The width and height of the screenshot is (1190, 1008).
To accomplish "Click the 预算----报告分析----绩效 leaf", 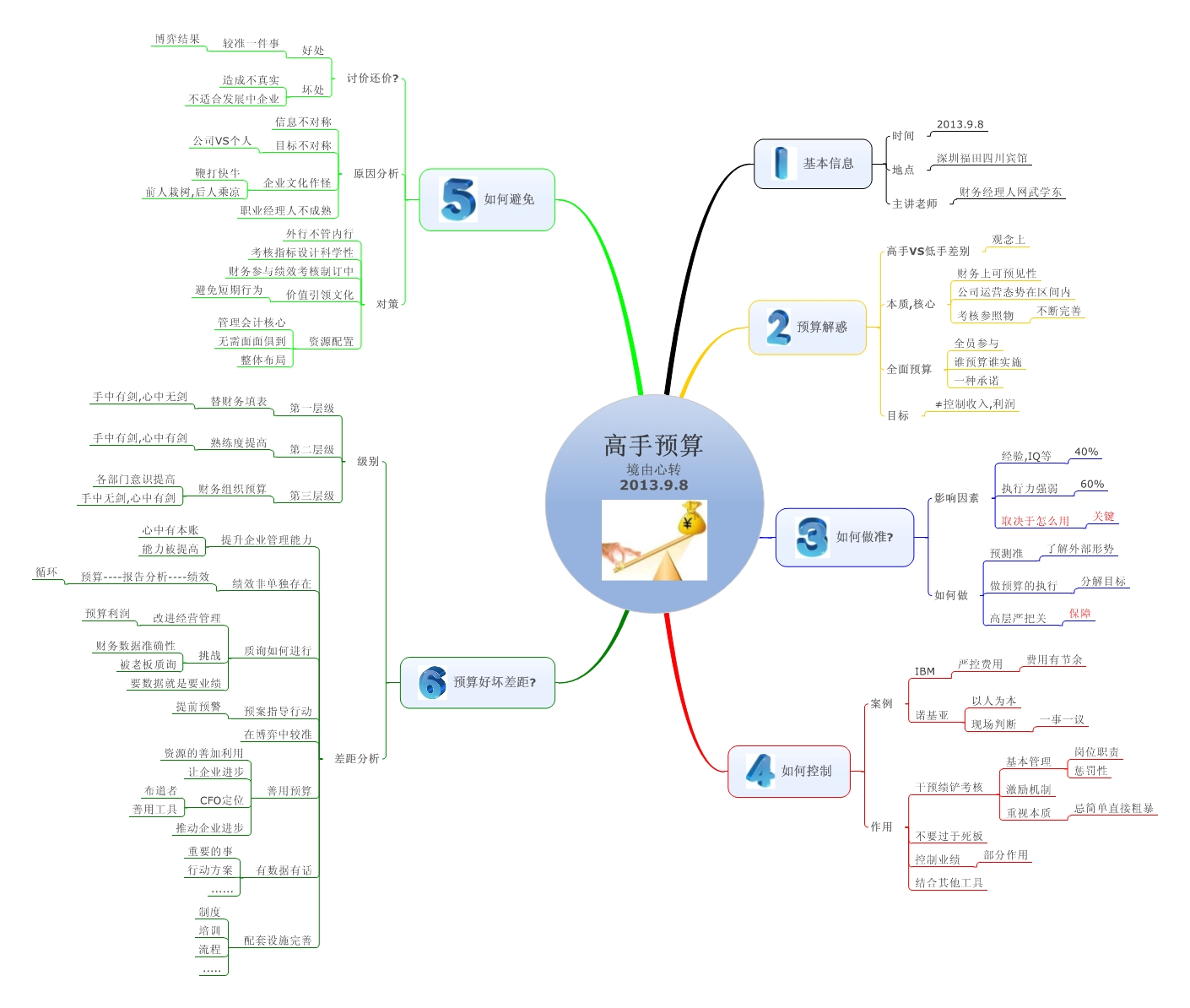I will (145, 577).
